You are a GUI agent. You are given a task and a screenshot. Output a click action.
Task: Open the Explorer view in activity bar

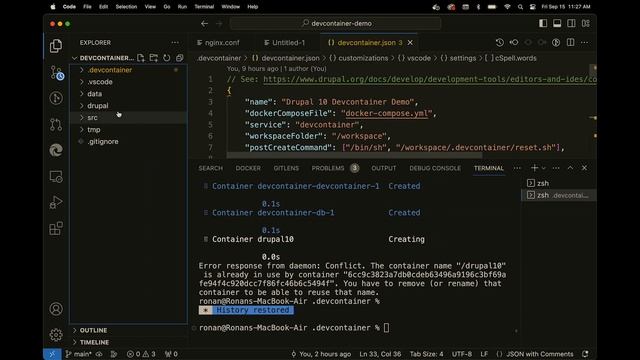56,46
